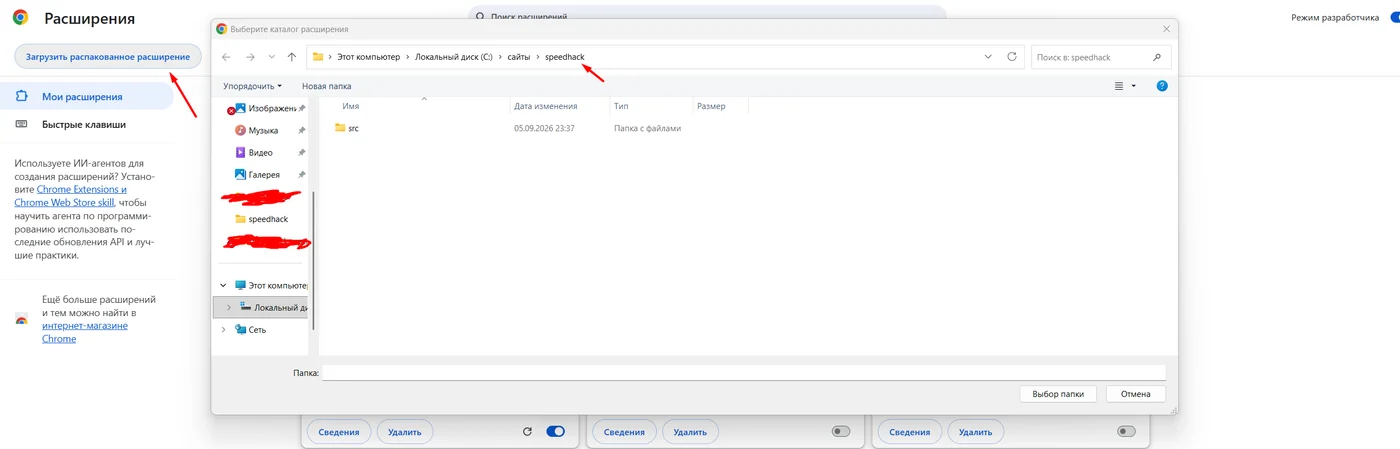Viewport: 1400px width, 449px height.
Task: Expand the 'Локальный диск' tree node
Action: 228,307
